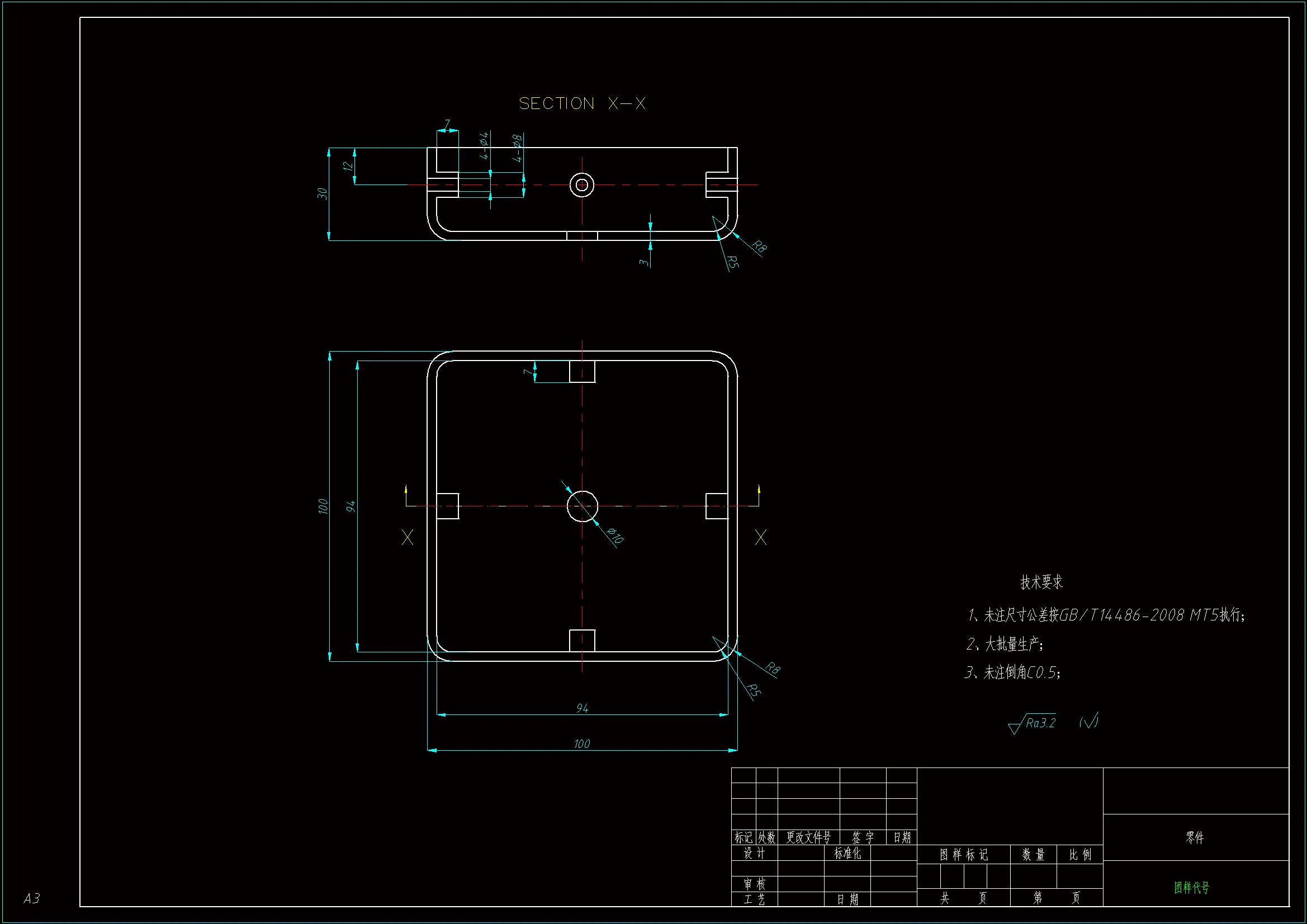1307x924 pixels.
Task: Click the right X section marker letter
Action: pos(760,537)
